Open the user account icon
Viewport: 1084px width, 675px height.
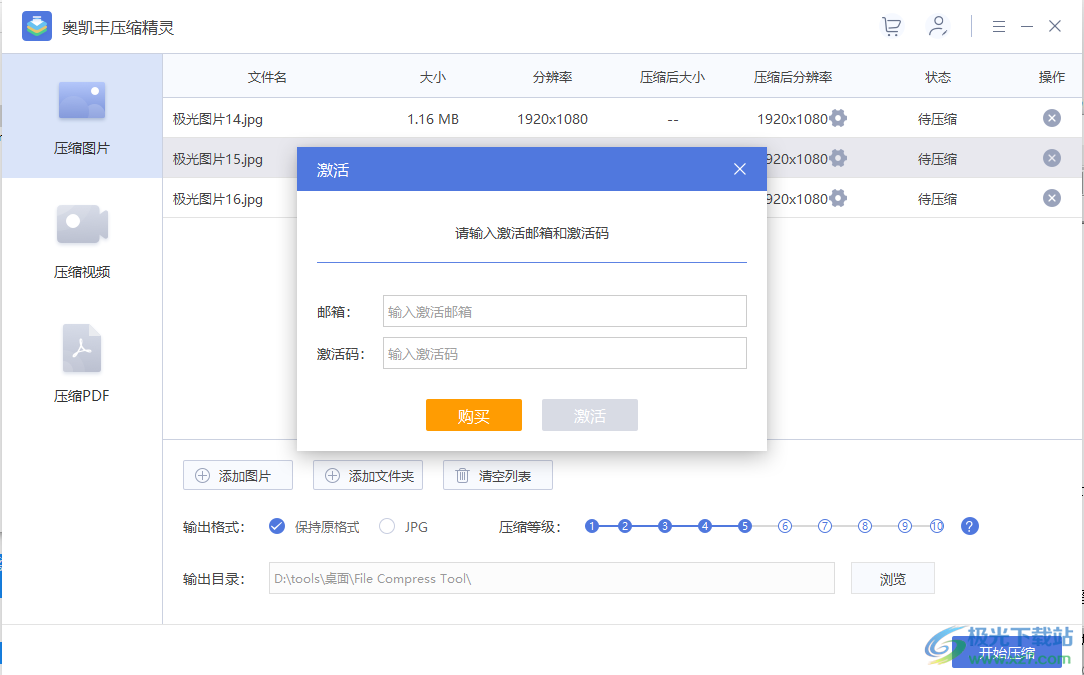[x=937, y=26]
